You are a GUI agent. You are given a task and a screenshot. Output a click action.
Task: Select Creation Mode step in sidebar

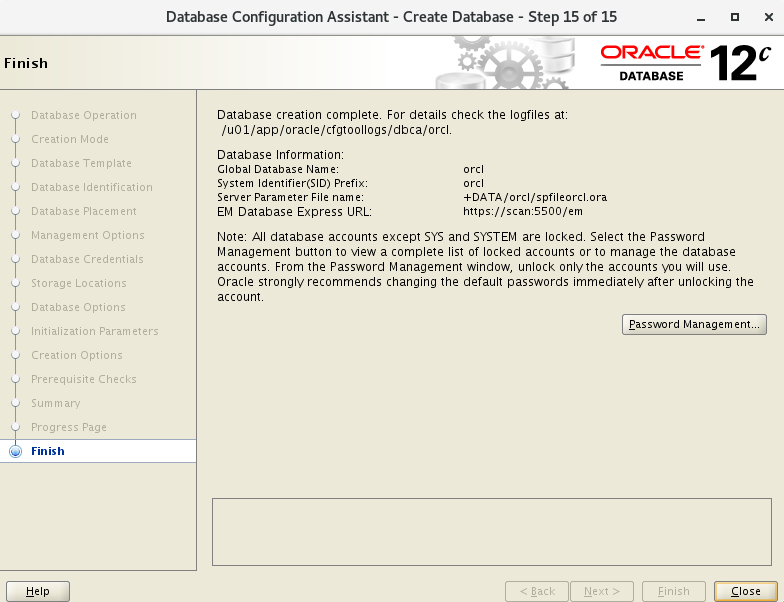coord(70,139)
